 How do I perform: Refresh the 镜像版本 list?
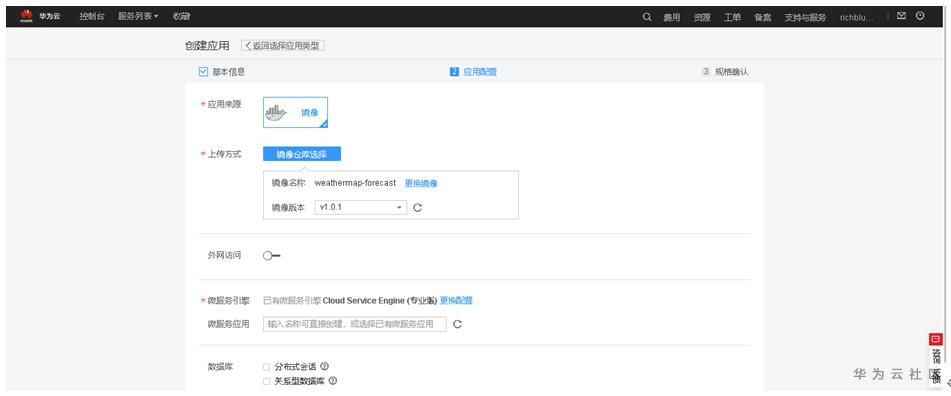(417, 207)
